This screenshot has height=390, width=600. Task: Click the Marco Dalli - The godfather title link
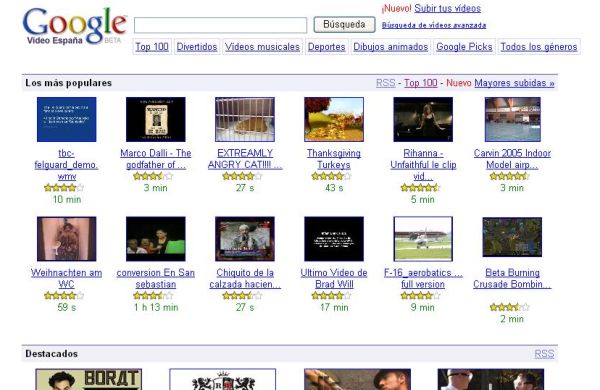coord(156,159)
